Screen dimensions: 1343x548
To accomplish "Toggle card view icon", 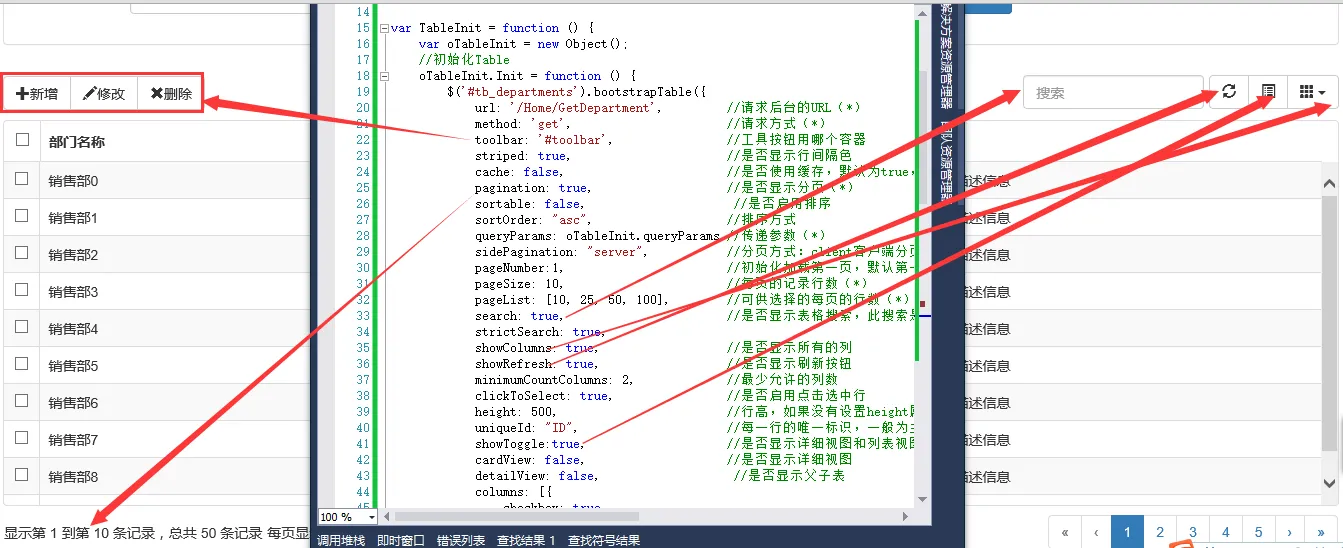I will click(1268, 92).
